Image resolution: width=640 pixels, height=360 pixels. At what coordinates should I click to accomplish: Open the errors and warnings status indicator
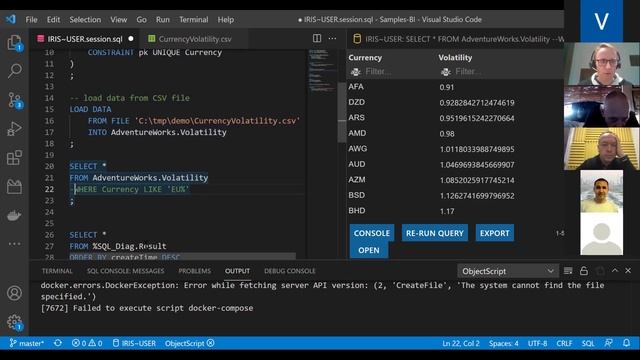[x=87, y=343]
